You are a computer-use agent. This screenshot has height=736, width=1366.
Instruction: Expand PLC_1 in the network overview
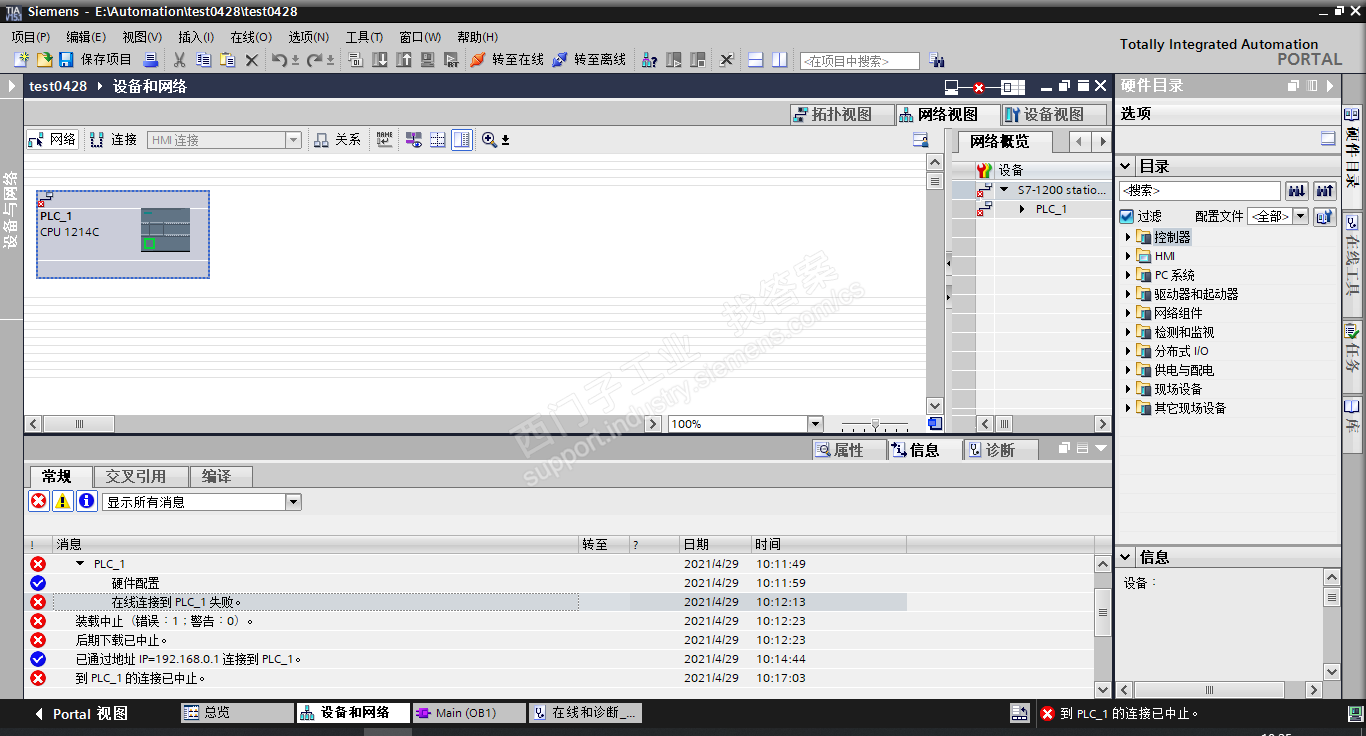pos(1022,209)
